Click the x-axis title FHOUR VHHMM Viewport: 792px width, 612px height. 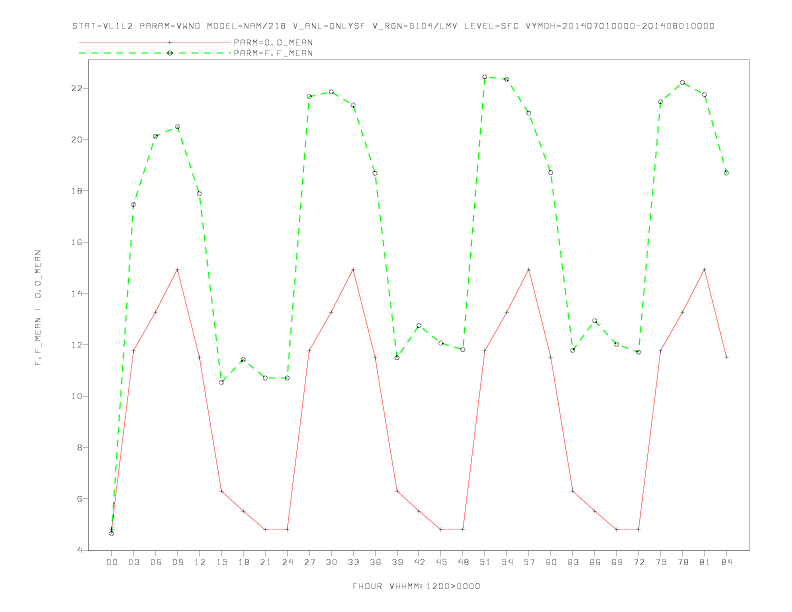point(416,586)
